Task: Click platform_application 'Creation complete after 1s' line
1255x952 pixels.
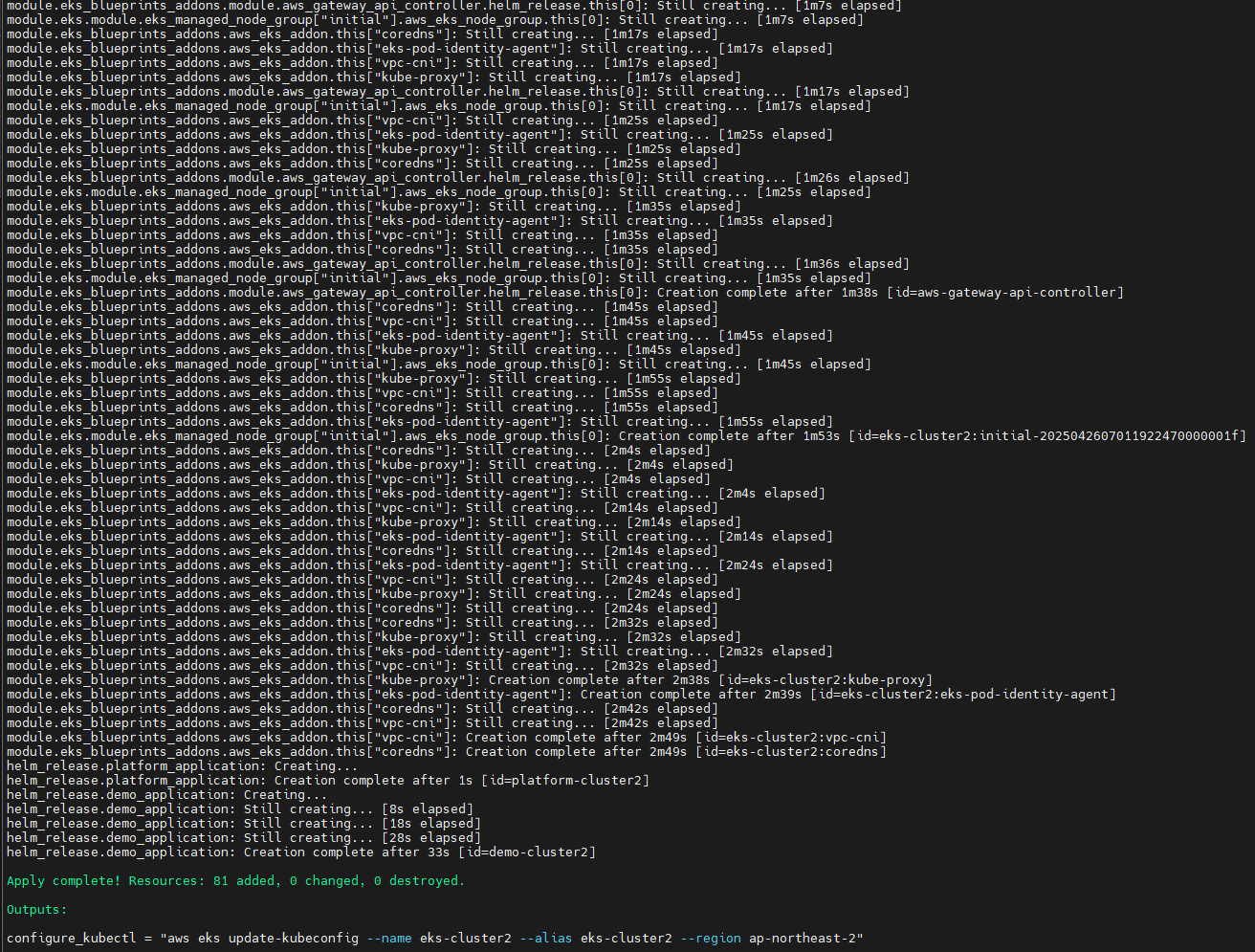Action: pos(328,780)
